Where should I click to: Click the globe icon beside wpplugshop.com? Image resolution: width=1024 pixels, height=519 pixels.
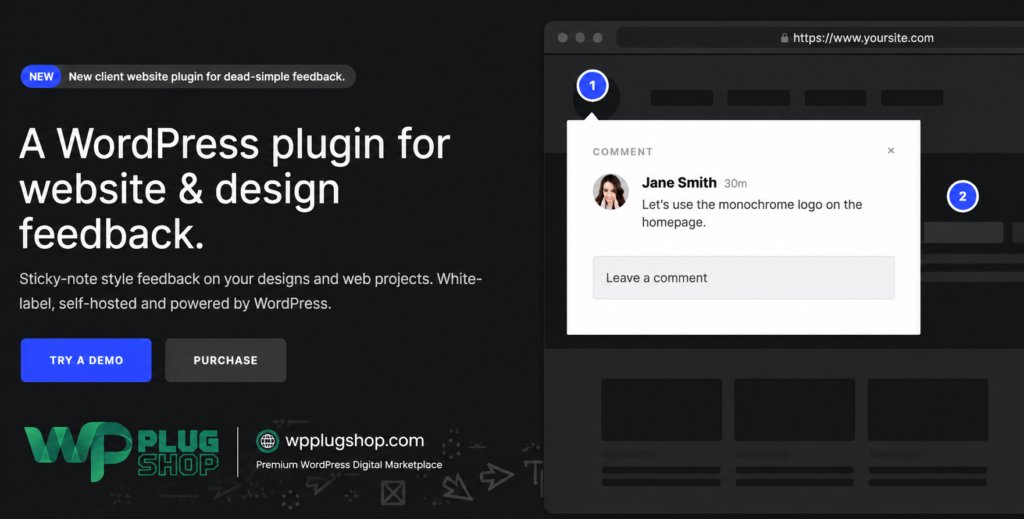pyautogui.click(x=267, y=441)
